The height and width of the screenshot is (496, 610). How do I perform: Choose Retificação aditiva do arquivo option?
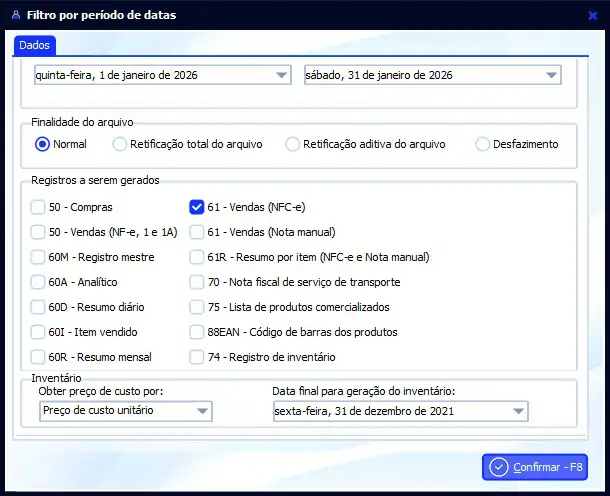(x=293, y=144)
